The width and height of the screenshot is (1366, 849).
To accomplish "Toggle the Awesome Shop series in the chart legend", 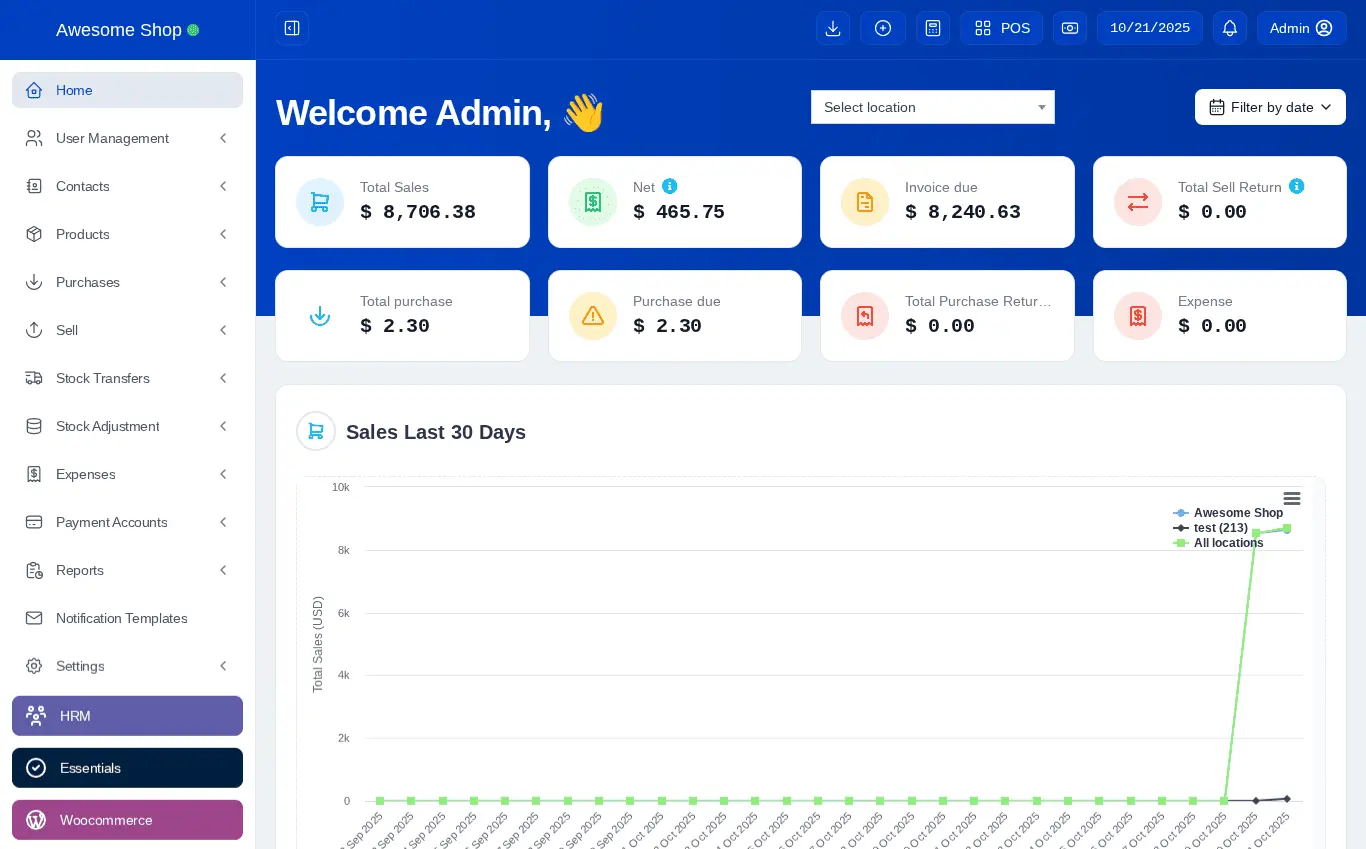I will [1238, 513].
